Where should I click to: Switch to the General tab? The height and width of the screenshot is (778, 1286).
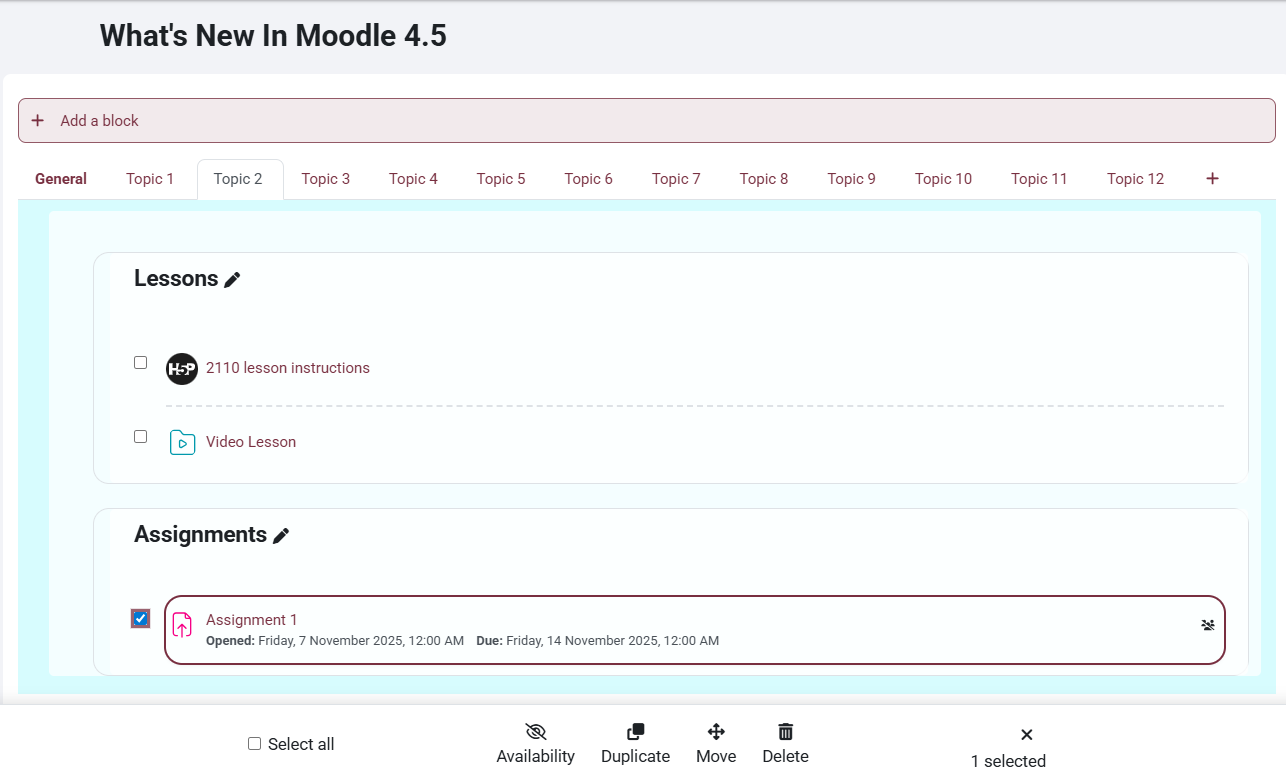61,179
